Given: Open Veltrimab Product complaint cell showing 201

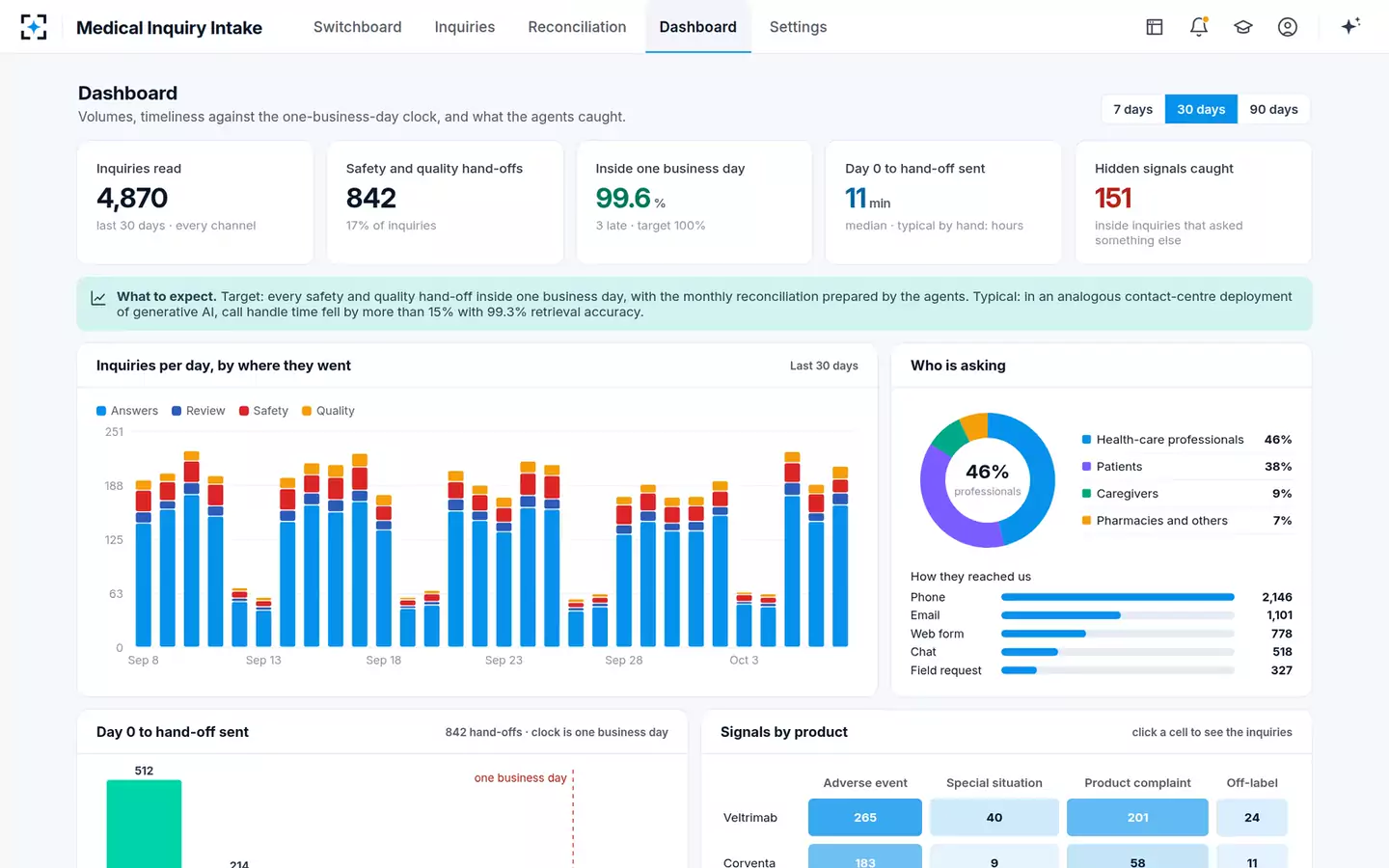Looking at the screenshot, I should [x=1137, y=818].
